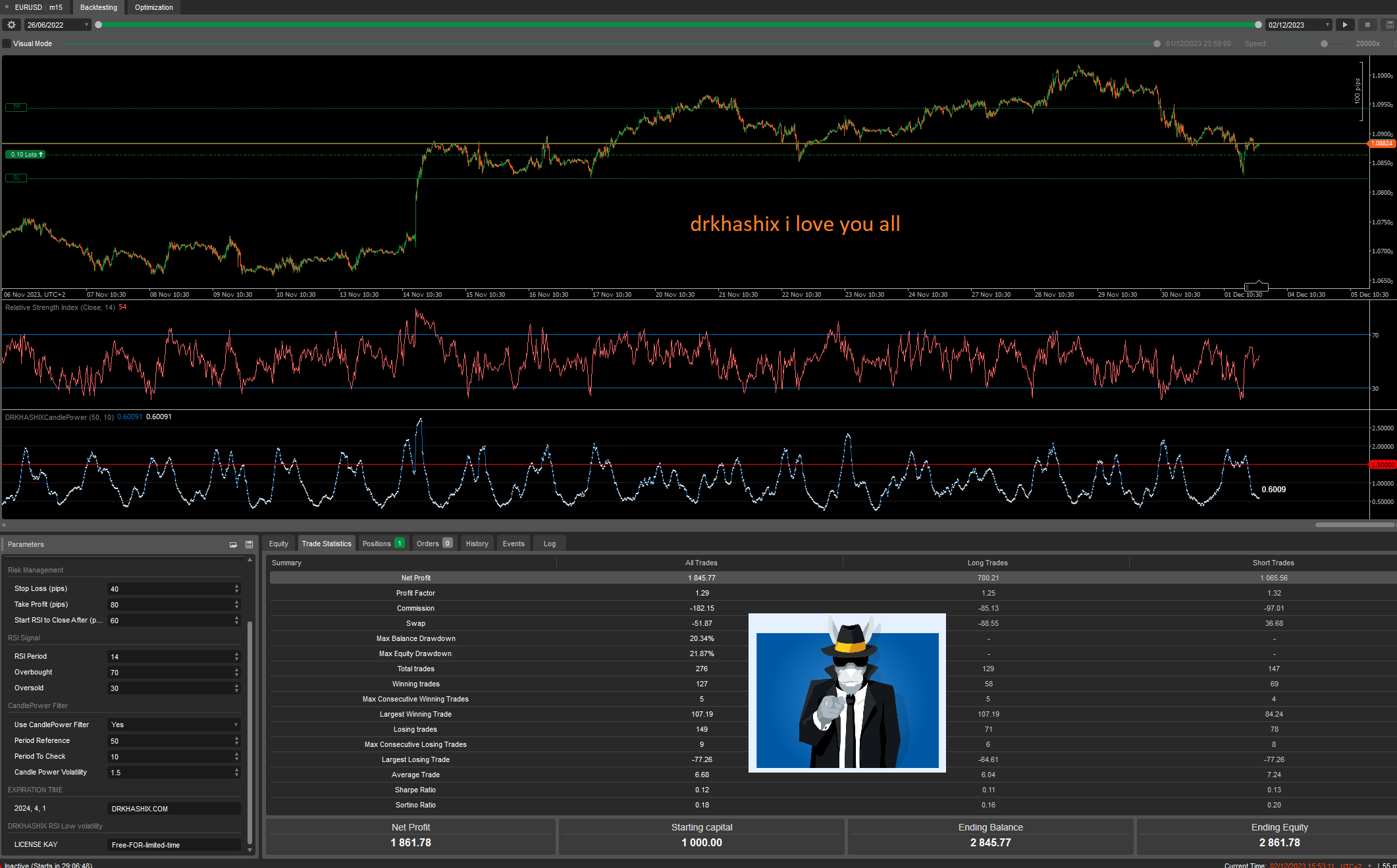Click the LICENSE KAY input field
This screenshot has width=1397, height=868.
tap(174, 844)
